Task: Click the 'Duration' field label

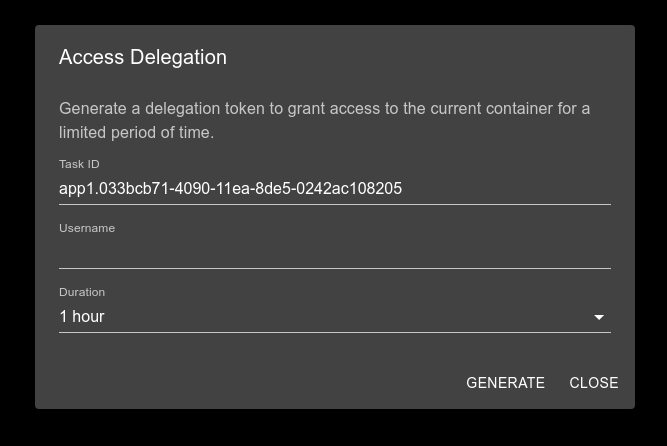Action: click(x=82, y=292)
